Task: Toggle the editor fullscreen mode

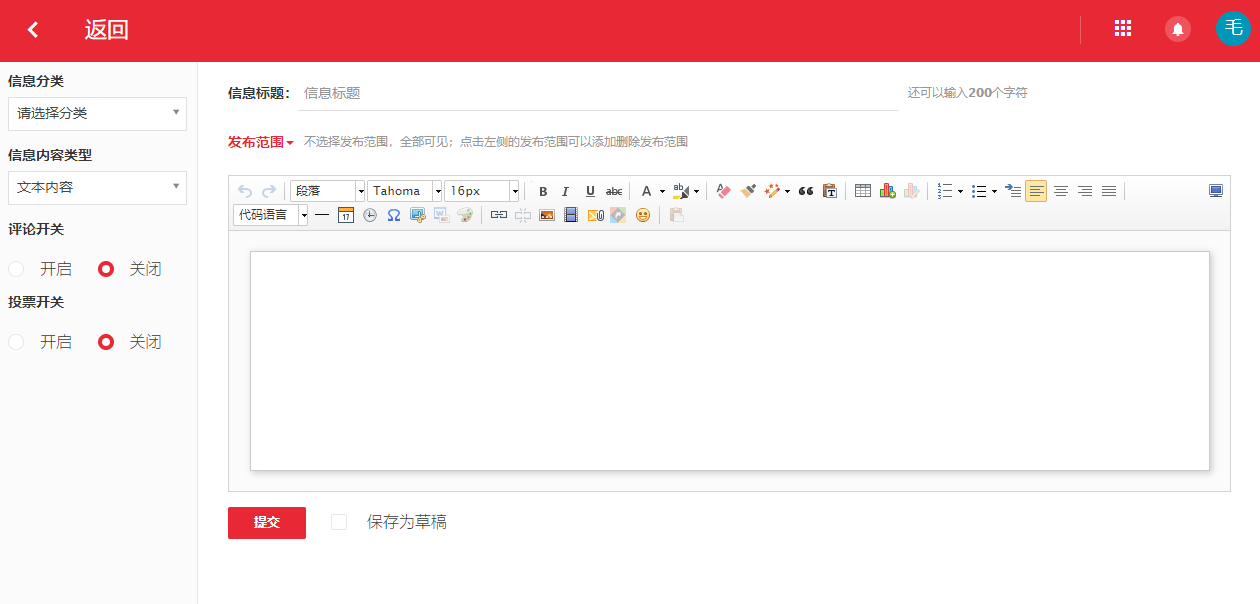Action: click(1213, 189)
